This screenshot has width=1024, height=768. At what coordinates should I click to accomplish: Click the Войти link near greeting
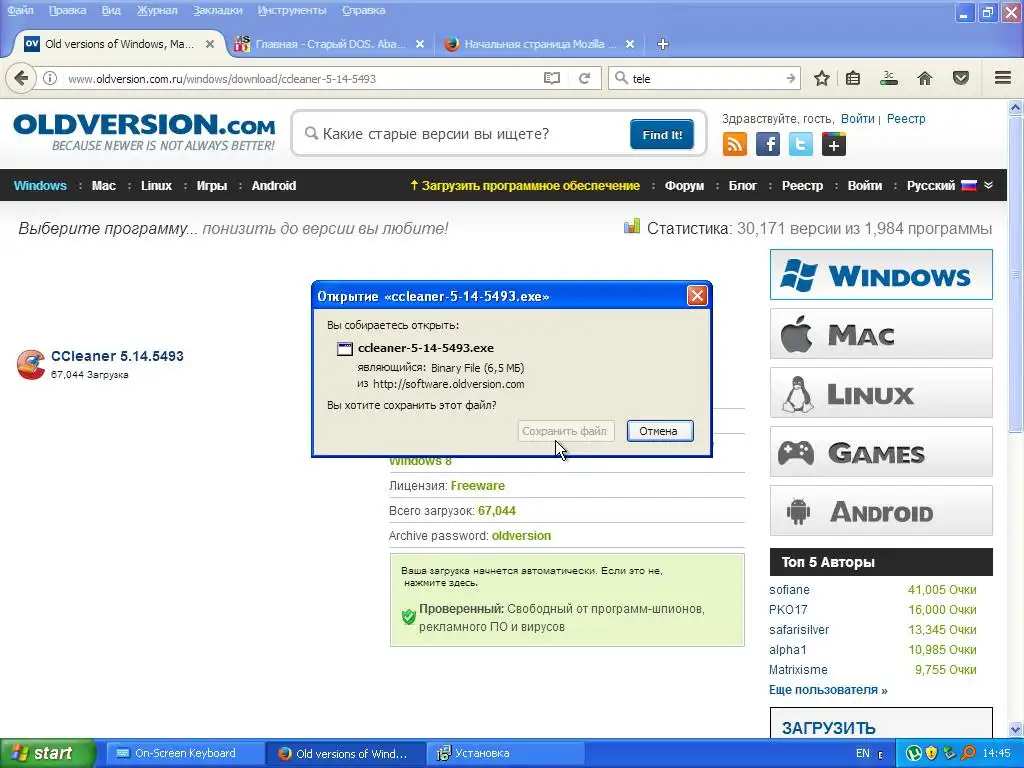(x=857, y=118)
